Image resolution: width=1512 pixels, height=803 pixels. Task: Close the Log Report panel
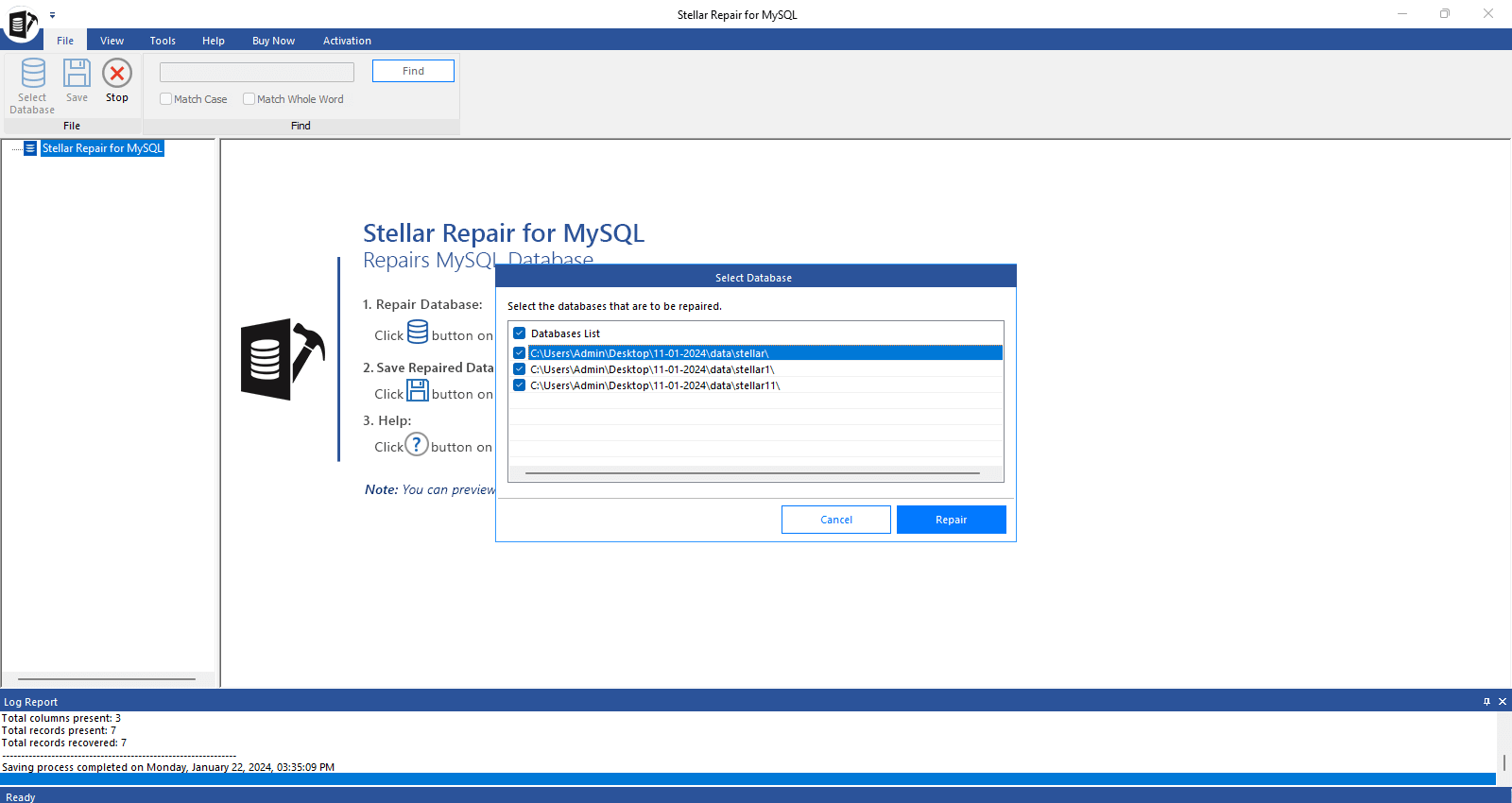[x=1503, y=701]
